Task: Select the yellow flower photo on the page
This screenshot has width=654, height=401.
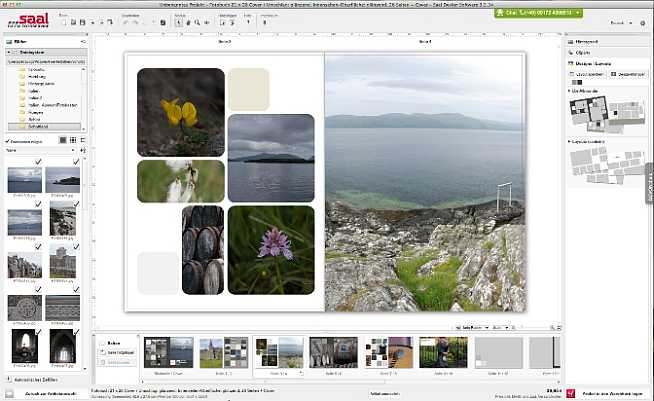Action: click(x=181, y=112)
